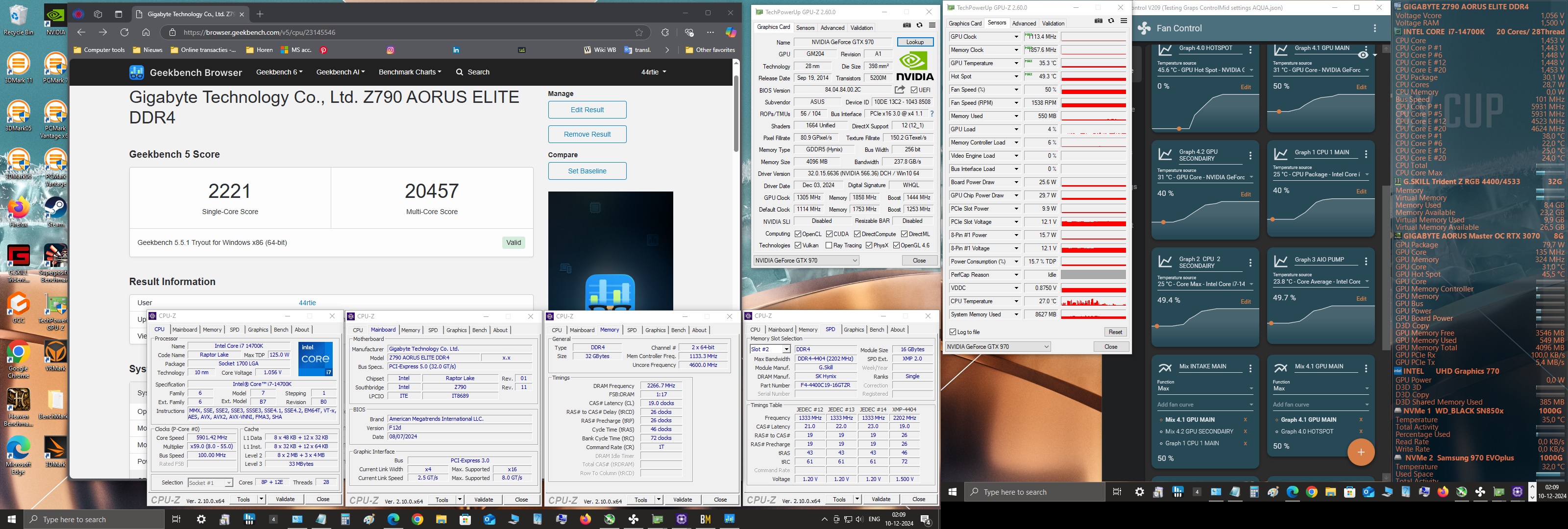This screenshot has height=529, width=1568.
Task: Toggle the CUDA checkbox
Action: point(829,234)
